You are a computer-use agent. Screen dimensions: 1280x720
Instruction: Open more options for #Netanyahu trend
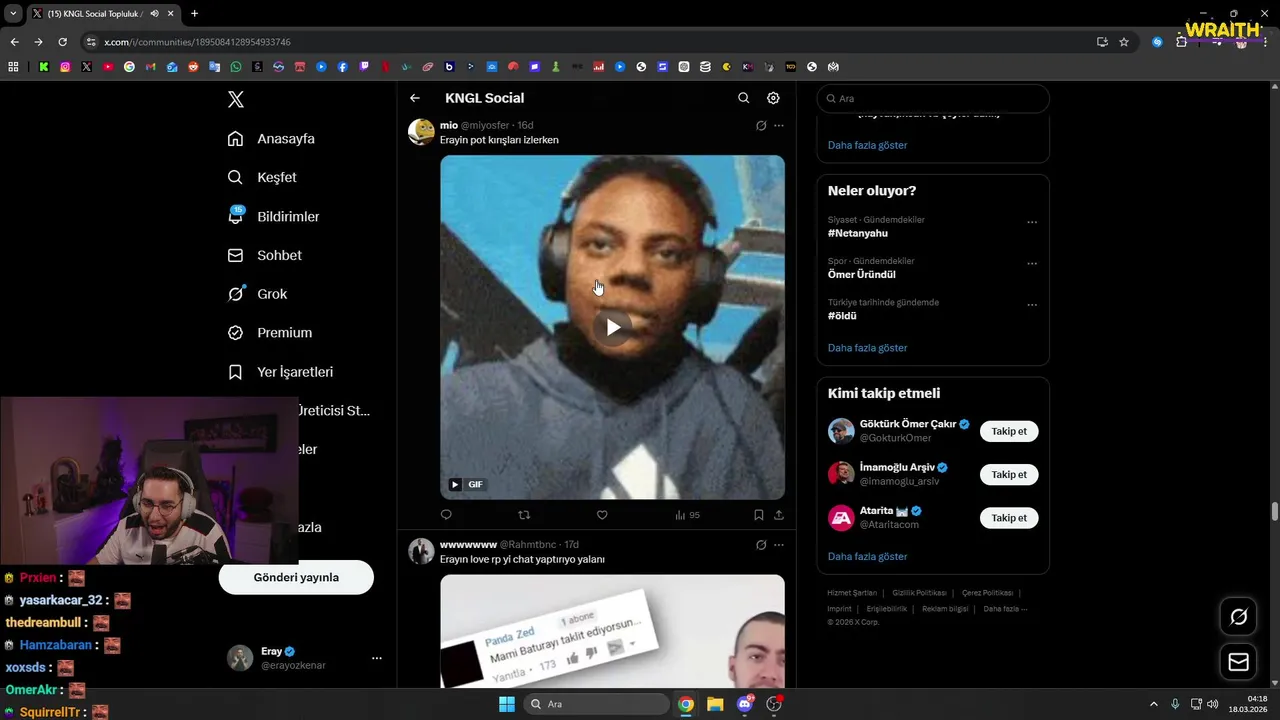1032,222
